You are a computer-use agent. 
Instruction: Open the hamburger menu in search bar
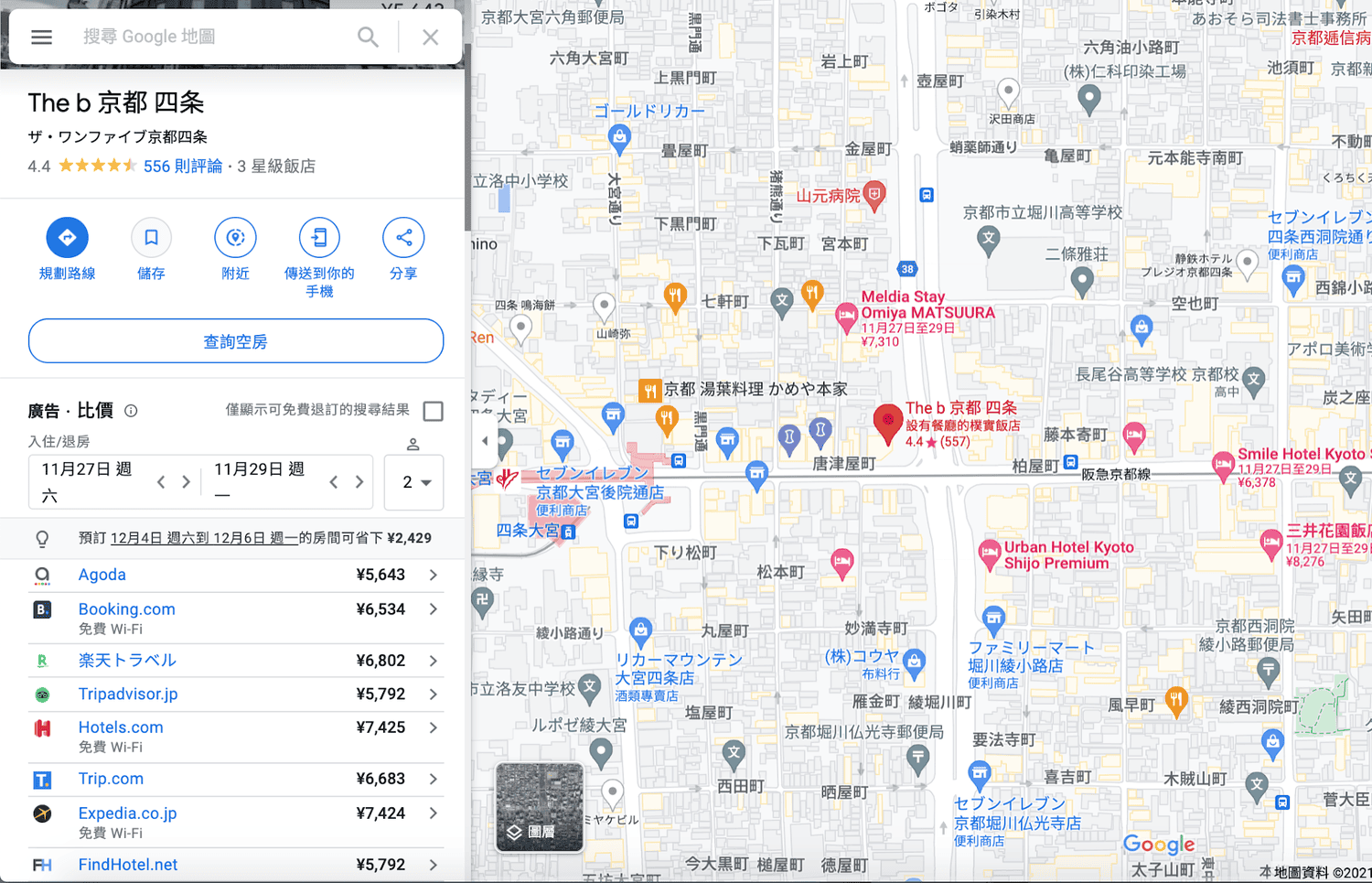[42, 37]
